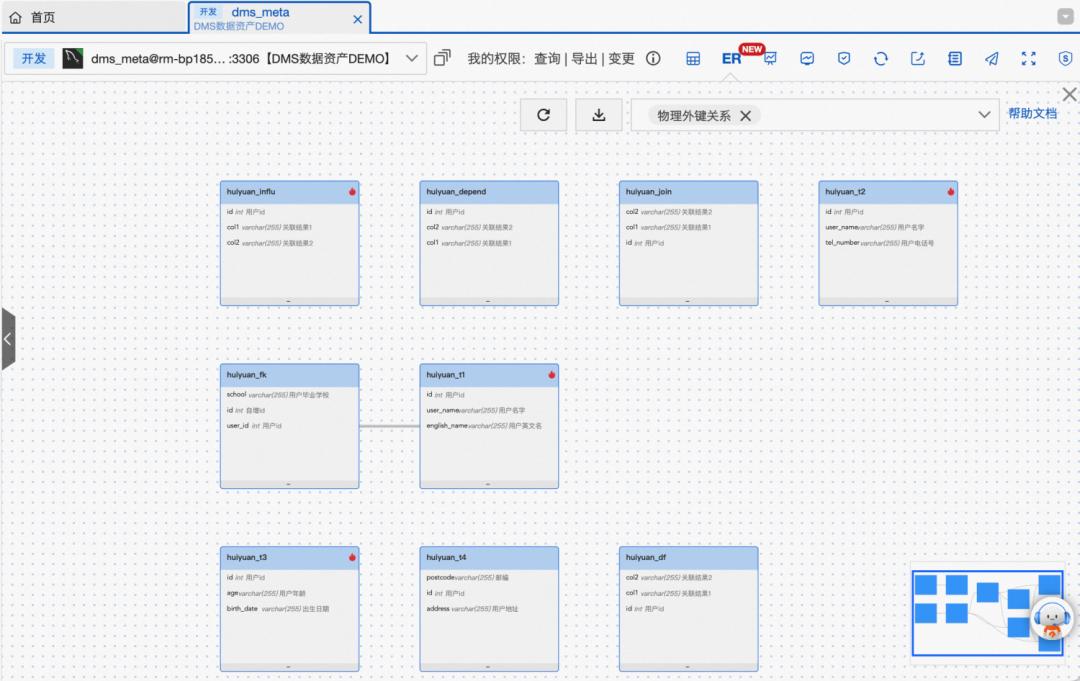Screen dimensions: 1080x681
Task: Click the info icon next to 变更
Action: 653,58
